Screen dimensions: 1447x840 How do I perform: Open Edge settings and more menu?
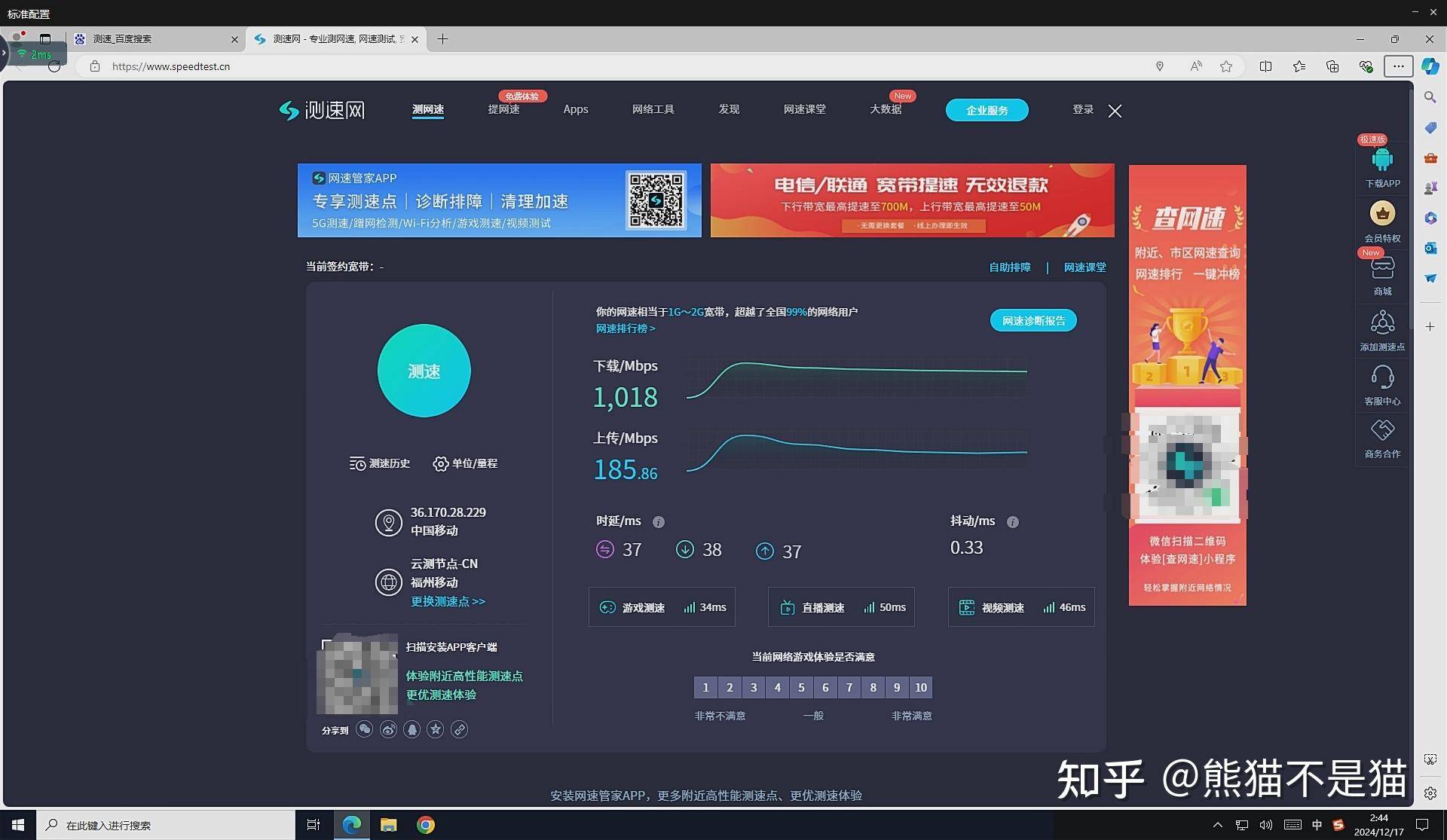tap(1398, 66)
